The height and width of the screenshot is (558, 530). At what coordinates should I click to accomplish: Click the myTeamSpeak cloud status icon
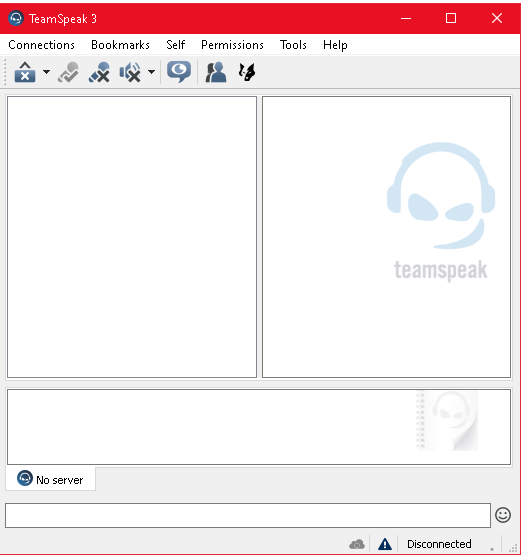coord(357,544)
